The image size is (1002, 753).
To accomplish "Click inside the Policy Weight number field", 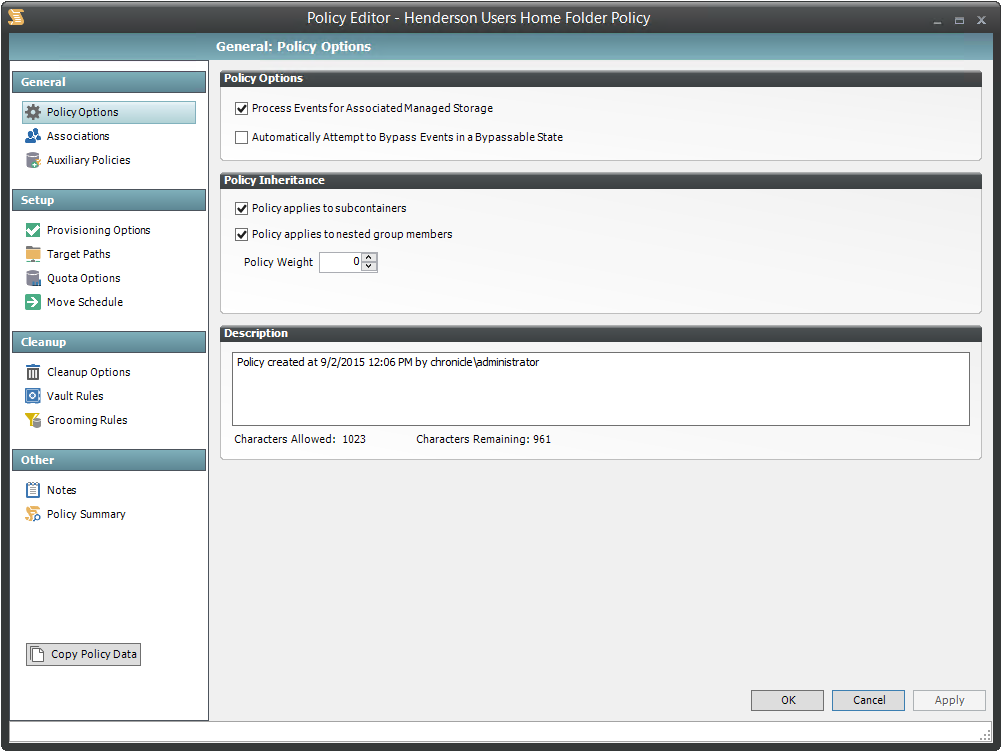I will pyautogui.click(x=341, y=262).
